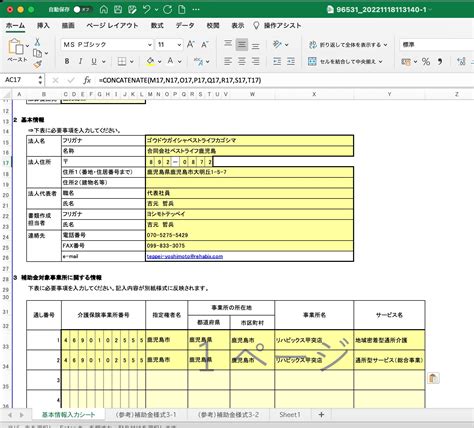Open the ページレイアウト ribbon tab

[112, 26]
